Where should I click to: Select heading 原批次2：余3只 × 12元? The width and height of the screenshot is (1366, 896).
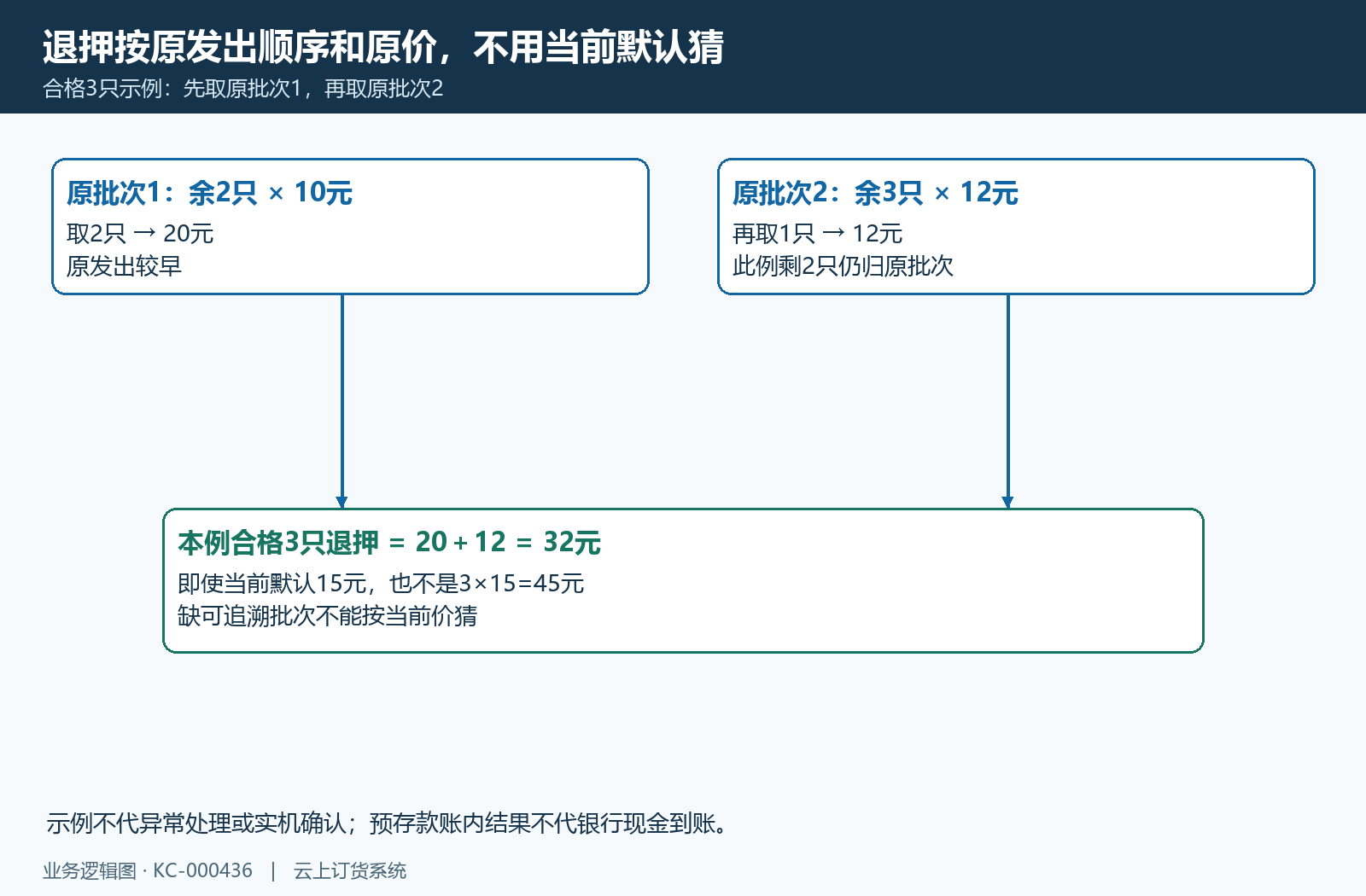pyautogui.click(x=875, y=193)
